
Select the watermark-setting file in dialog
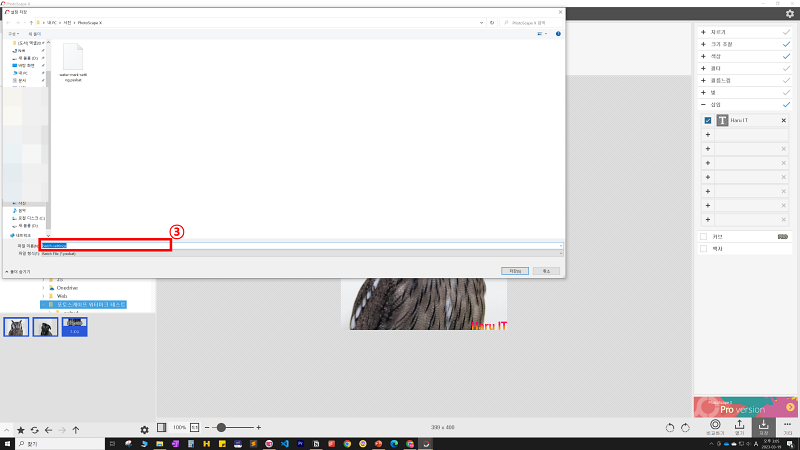point(73,62)
